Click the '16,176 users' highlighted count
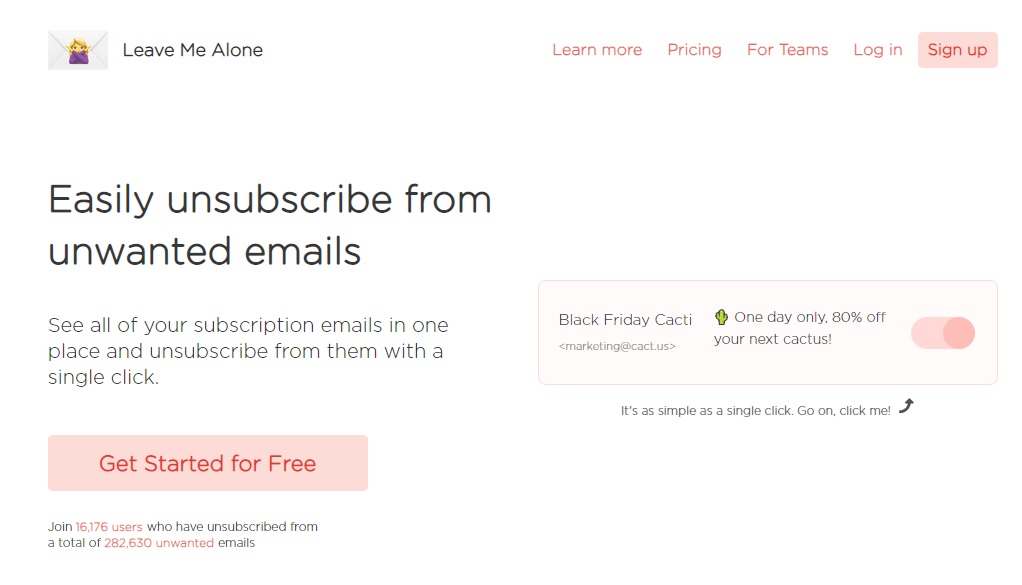This screenshot has width=1022, height=585. (x=109, y=526)
